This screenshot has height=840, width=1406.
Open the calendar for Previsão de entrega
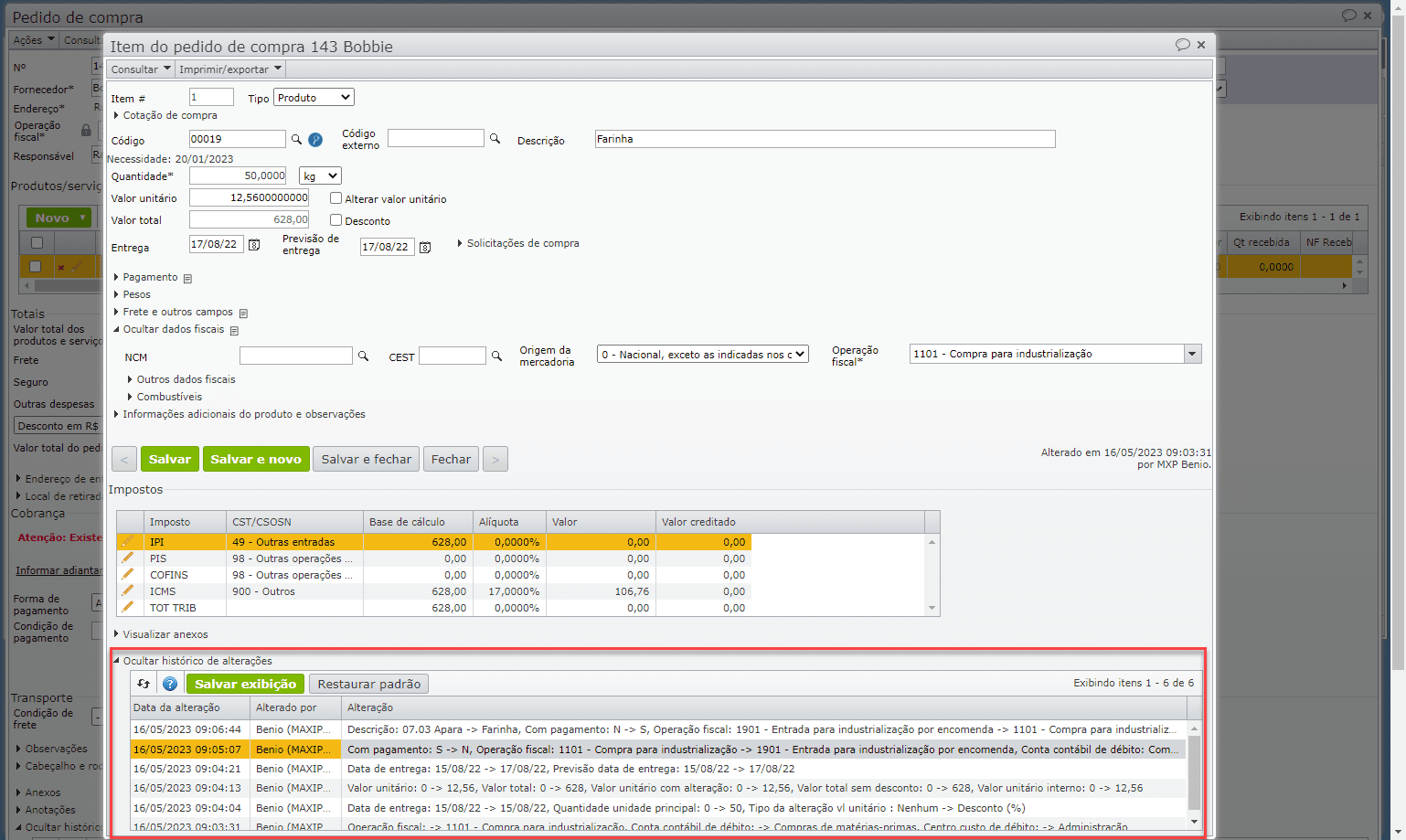425,248
